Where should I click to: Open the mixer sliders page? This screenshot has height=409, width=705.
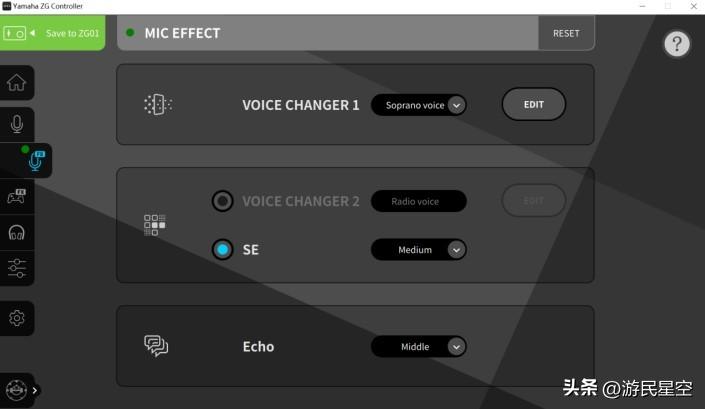click(x=17, y=267)
